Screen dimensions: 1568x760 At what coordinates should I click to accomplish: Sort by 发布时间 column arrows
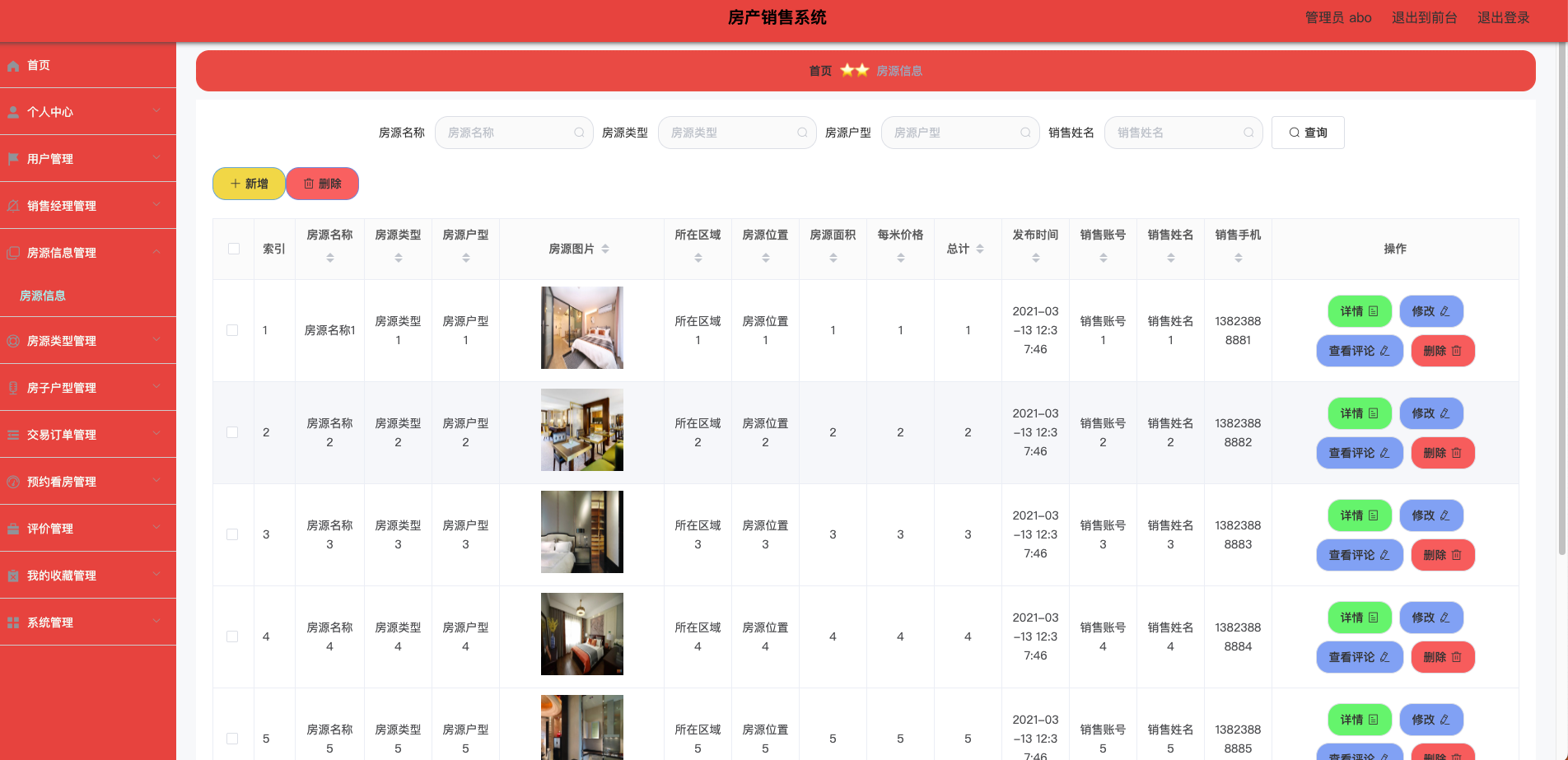coord(1036,258)
